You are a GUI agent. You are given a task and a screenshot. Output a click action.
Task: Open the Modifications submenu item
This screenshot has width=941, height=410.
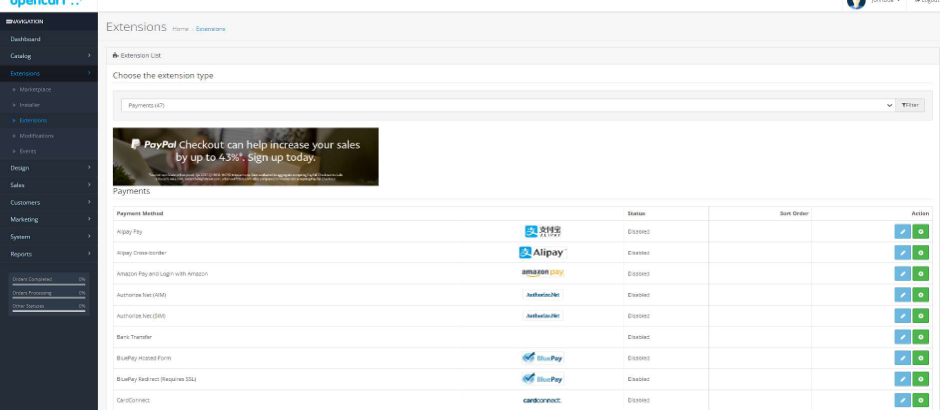[x=49, y=136]
